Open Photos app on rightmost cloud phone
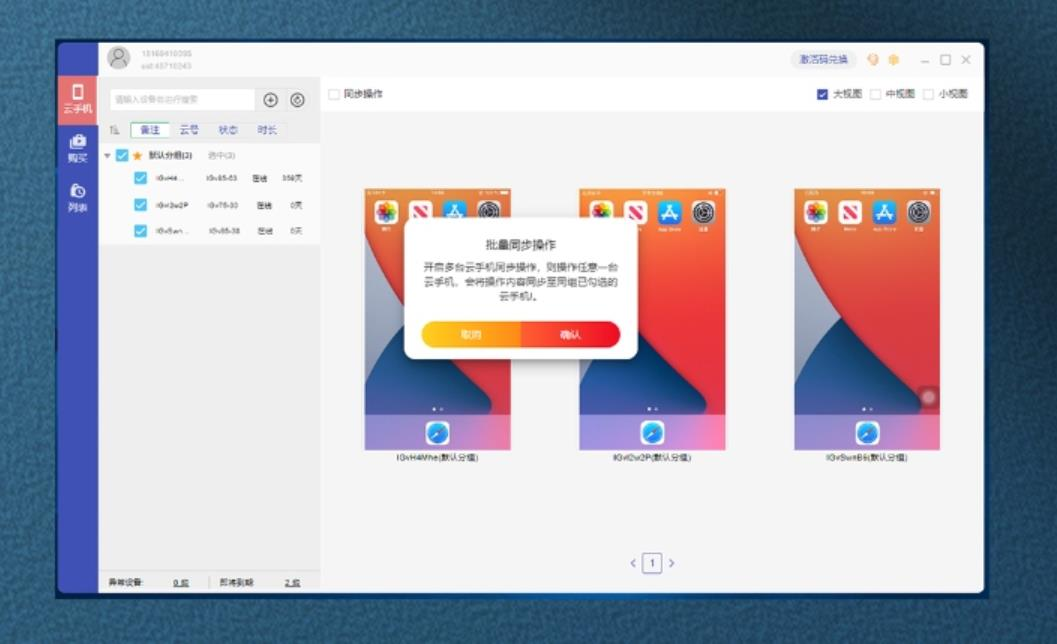This screenshot has width=1057, height=644. tap(816, 212)
